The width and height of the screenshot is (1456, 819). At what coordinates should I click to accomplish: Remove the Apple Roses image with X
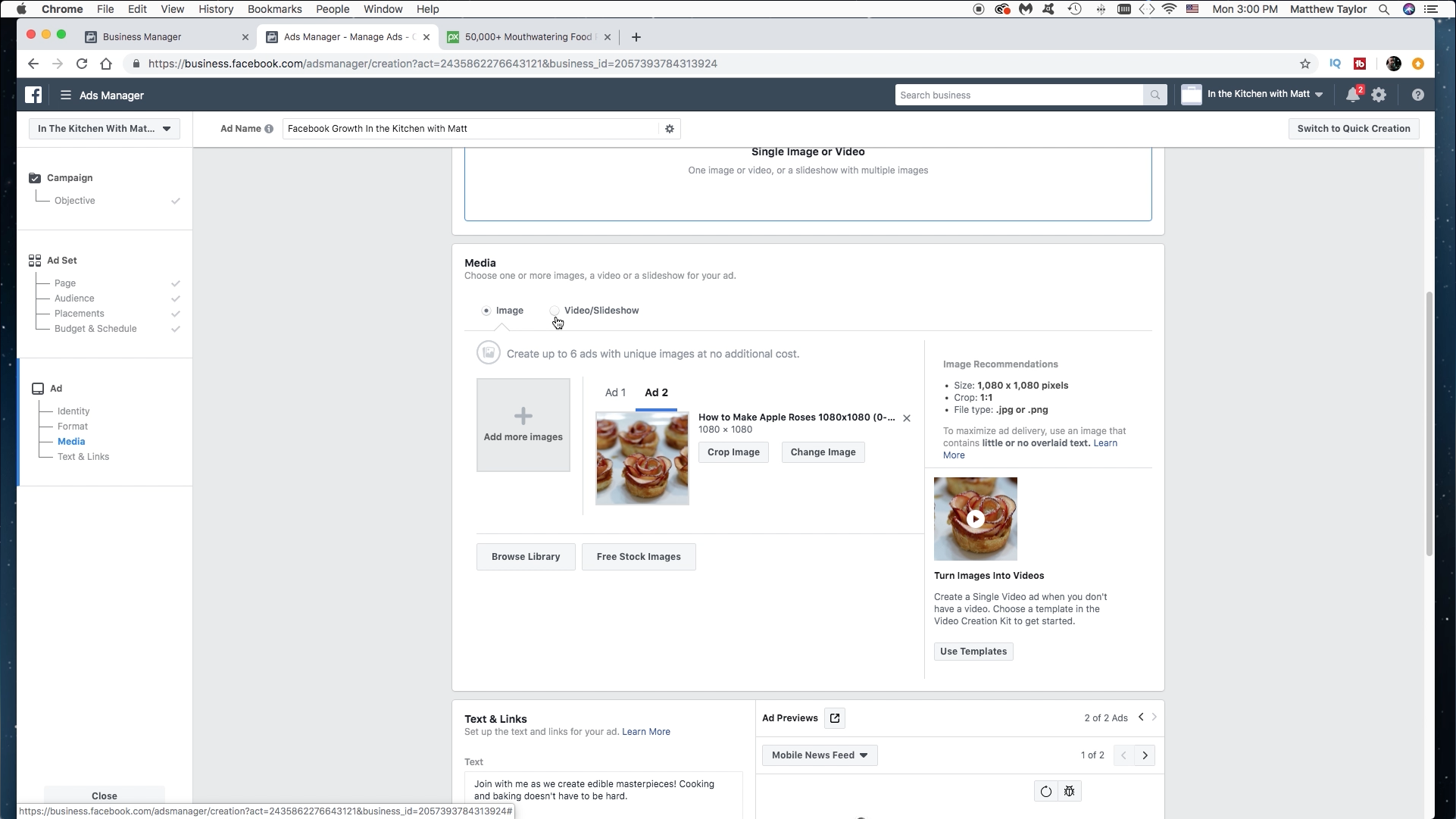coord(907,418)
